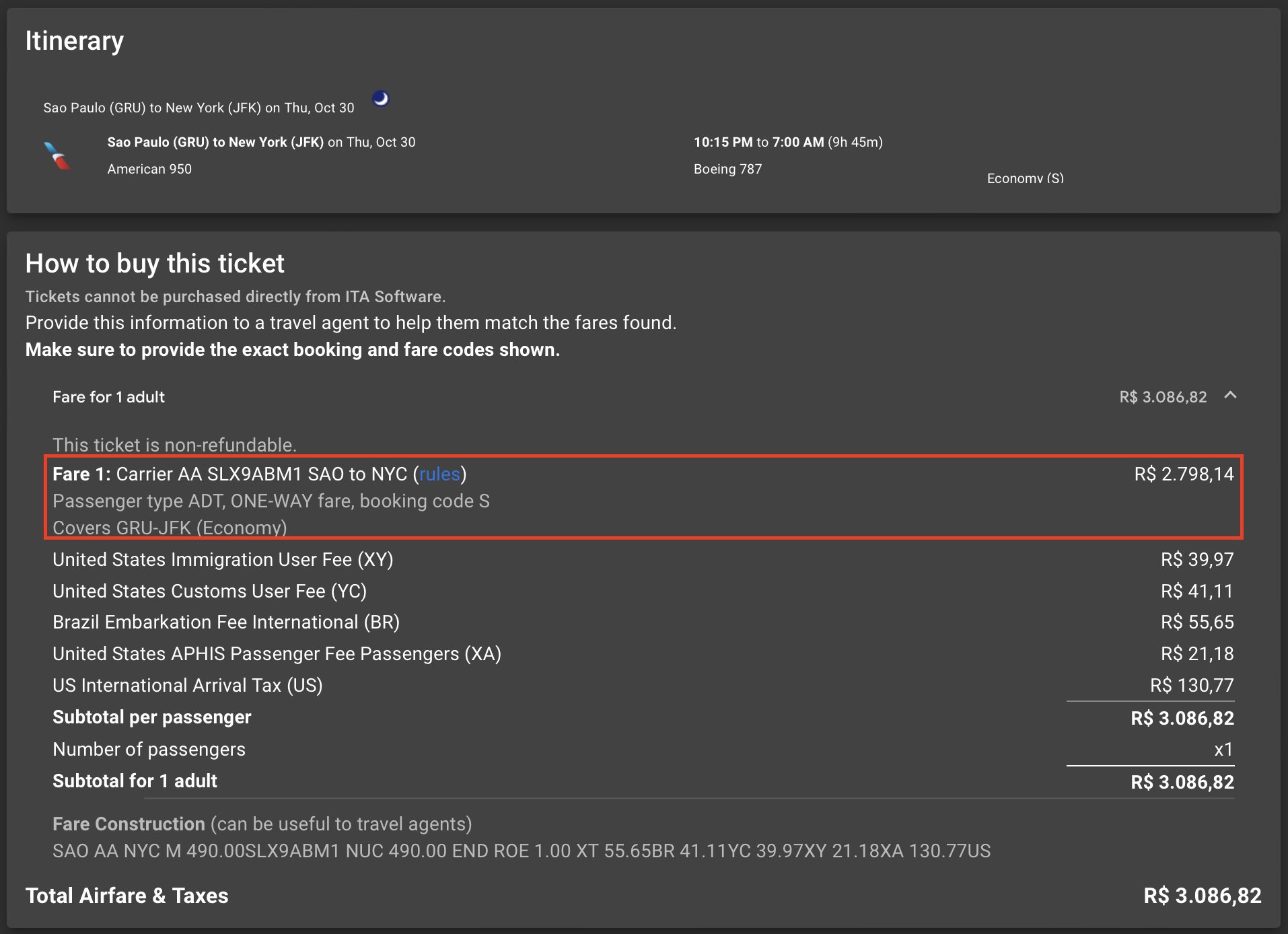Click the Itinerary heading
The height and width of the screenshot is (934, 1288).
coord(75,41)
